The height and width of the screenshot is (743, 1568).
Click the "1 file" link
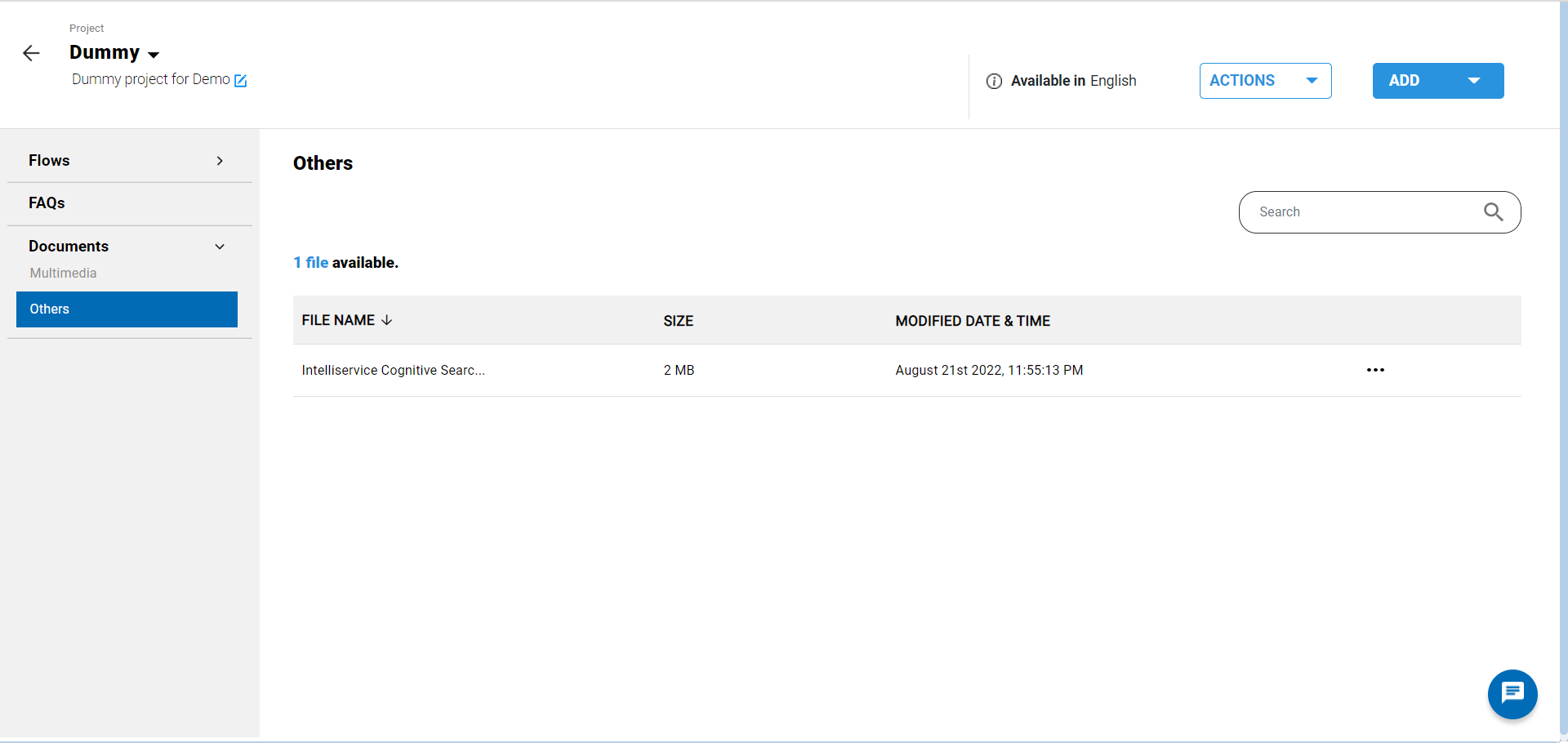click(311, 263)
